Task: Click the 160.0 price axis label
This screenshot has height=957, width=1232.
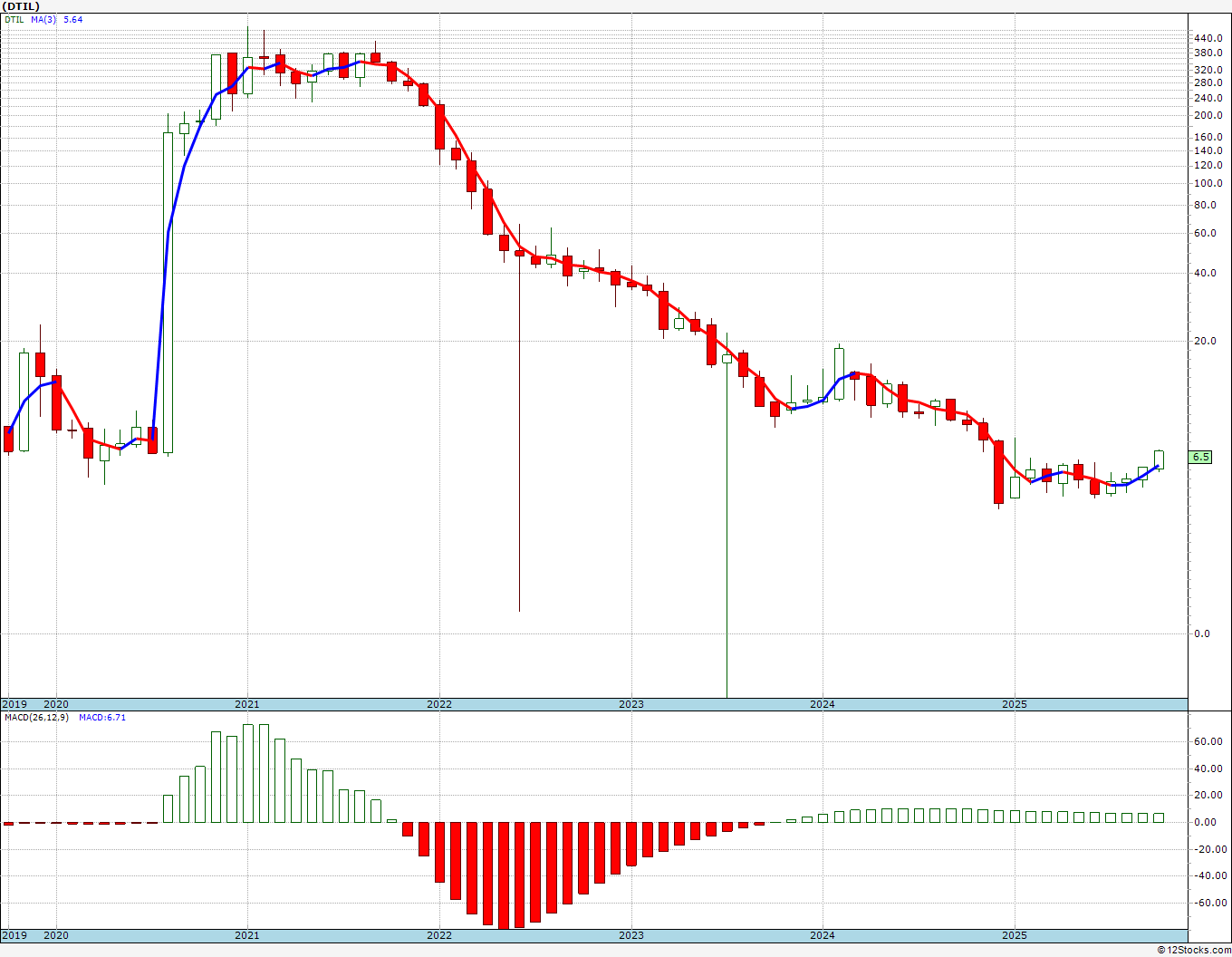Action: pos(1208,137)
